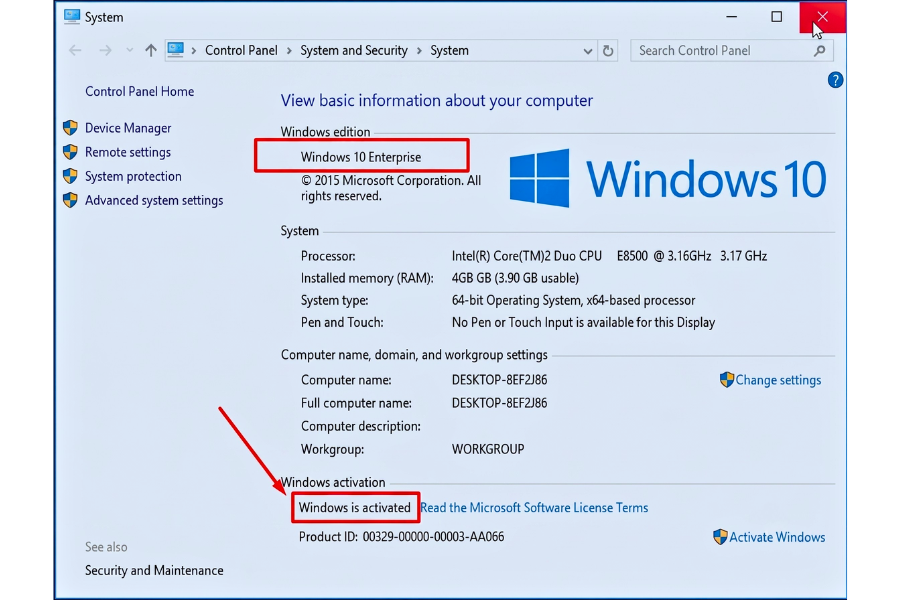Click shield icon beside Remote settings
The height and width of the screenshot is (600, 900).
point(71,152)
